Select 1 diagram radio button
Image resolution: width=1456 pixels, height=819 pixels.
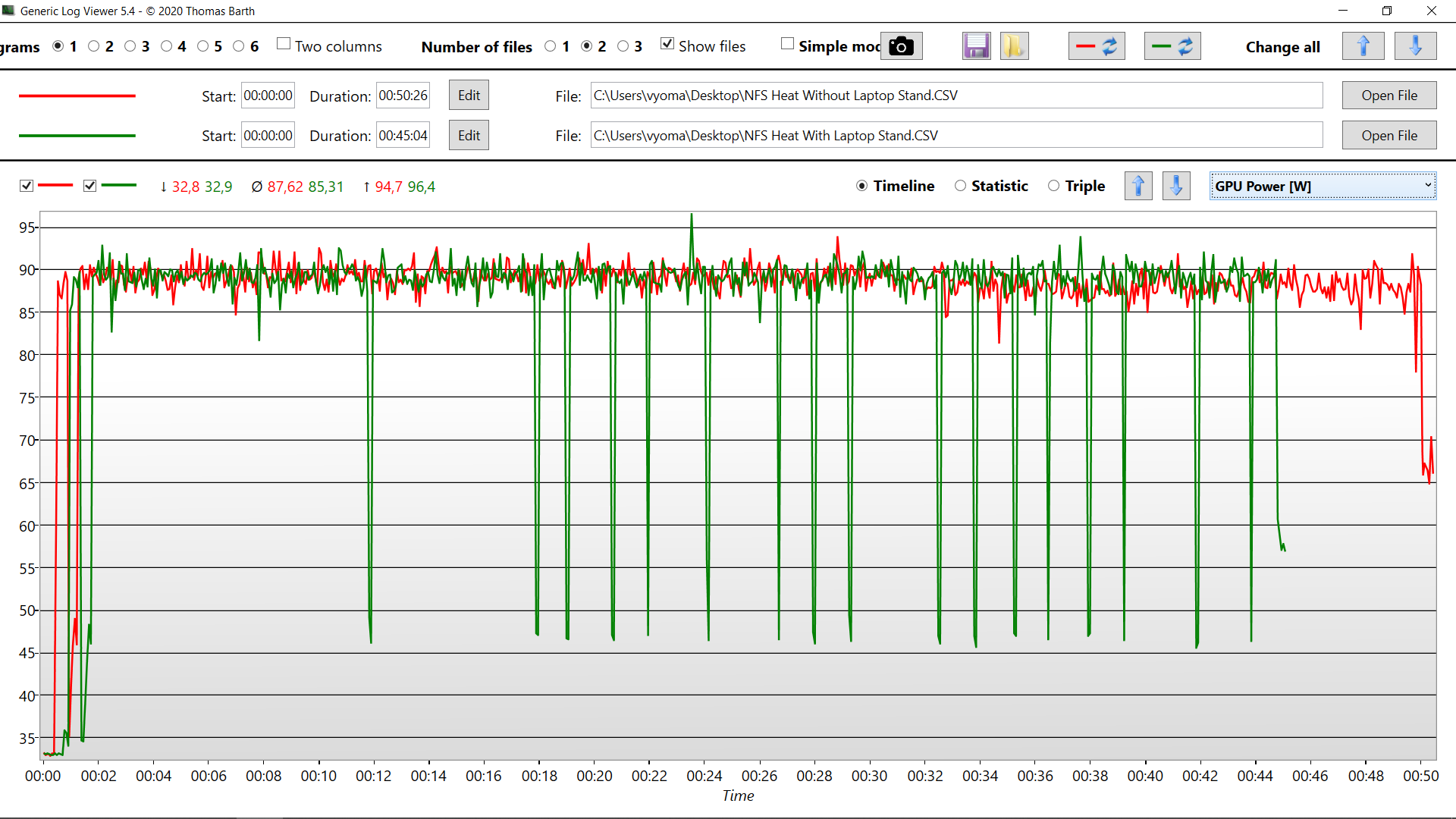(58, 46)
